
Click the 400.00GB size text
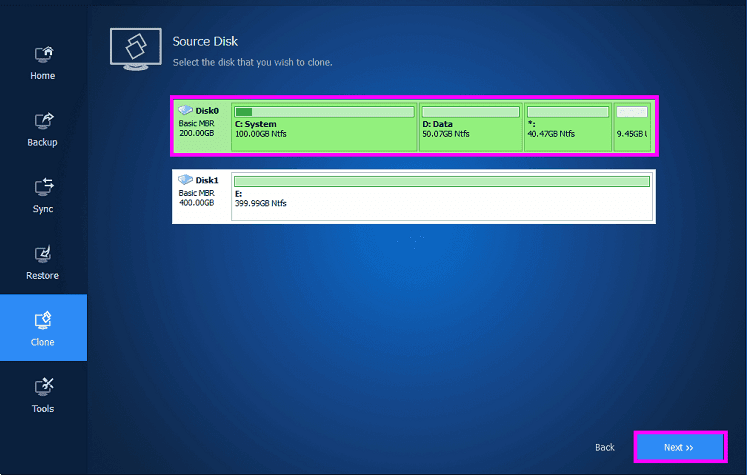(196, 202)
